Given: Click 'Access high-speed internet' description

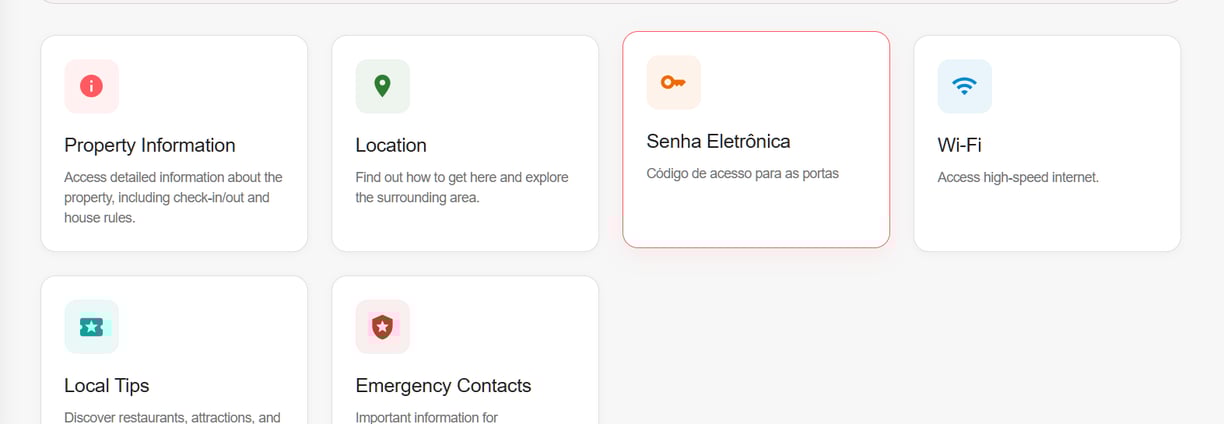Looking at the screenshot, I should coord(1018,177).
